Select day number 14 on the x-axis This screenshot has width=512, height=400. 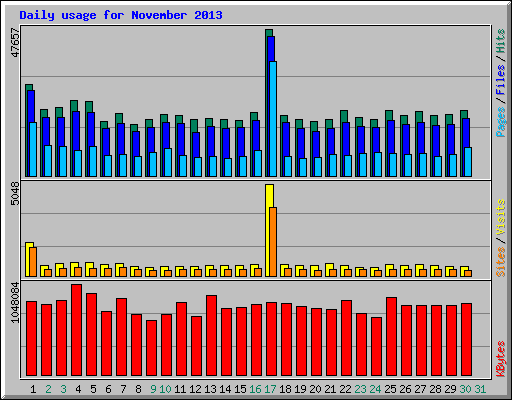pyautogui.click(x=225, y=389)
